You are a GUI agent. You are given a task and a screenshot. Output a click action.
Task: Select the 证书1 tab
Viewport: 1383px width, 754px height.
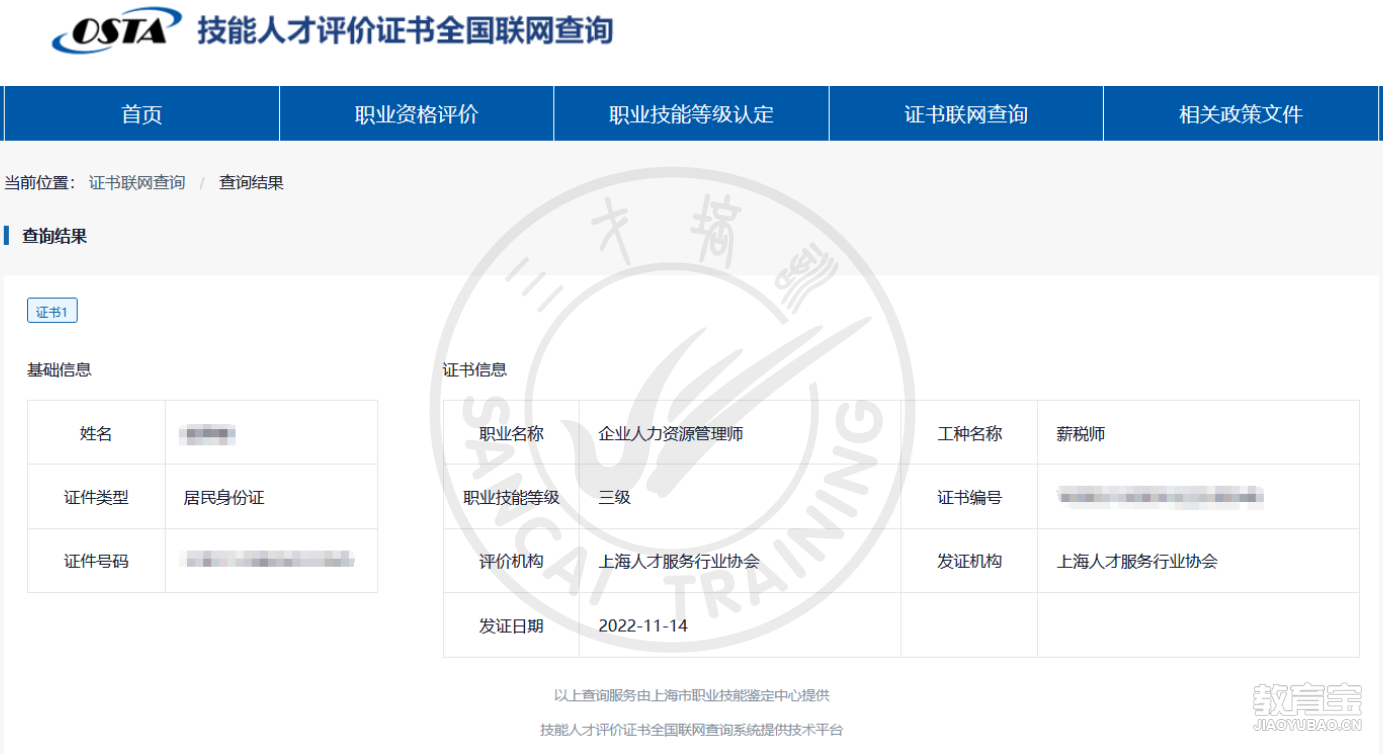click(52, 312)
